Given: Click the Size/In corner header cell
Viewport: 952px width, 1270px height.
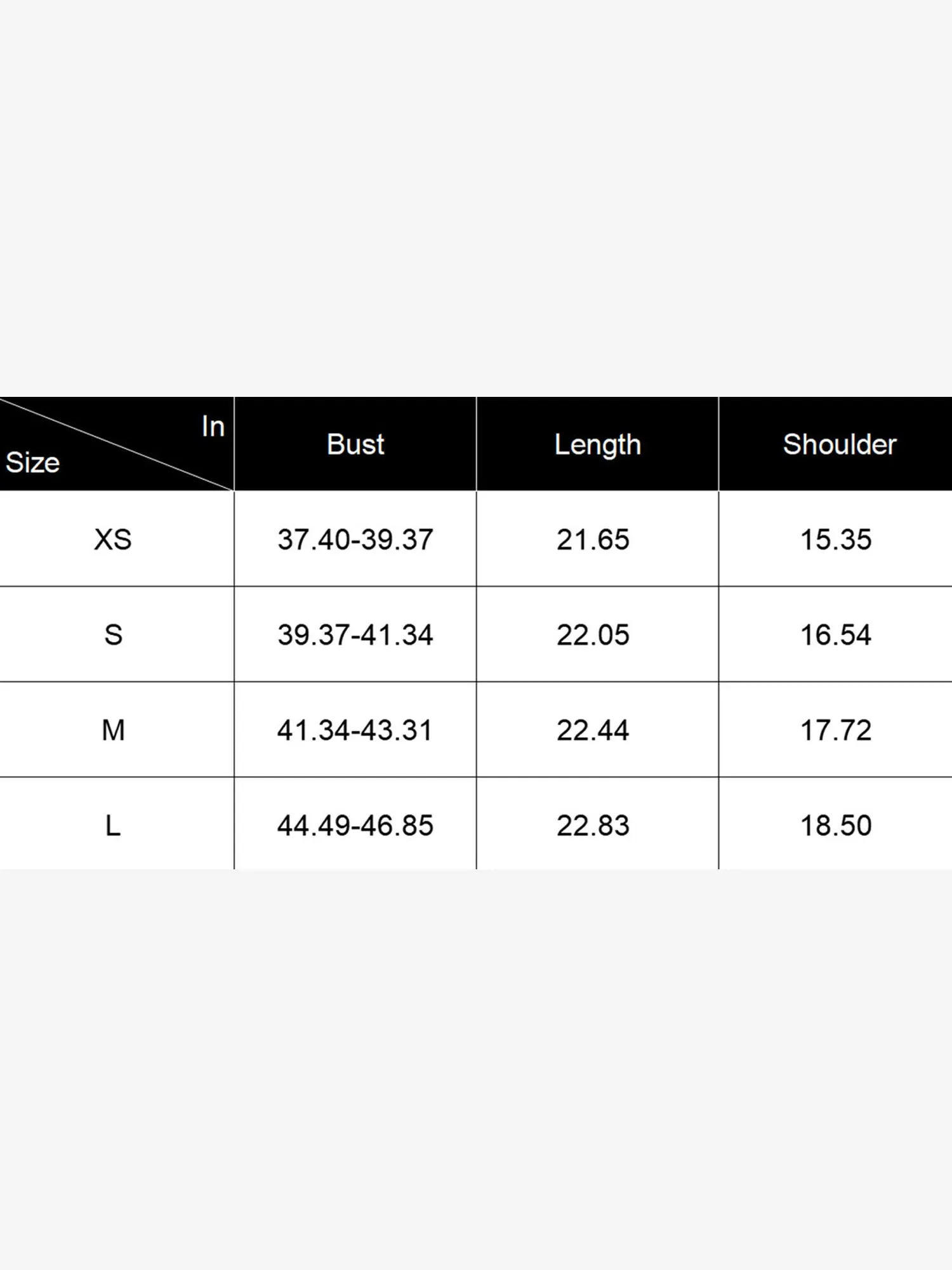Looking at the screenshot, I should pos(116,444).
